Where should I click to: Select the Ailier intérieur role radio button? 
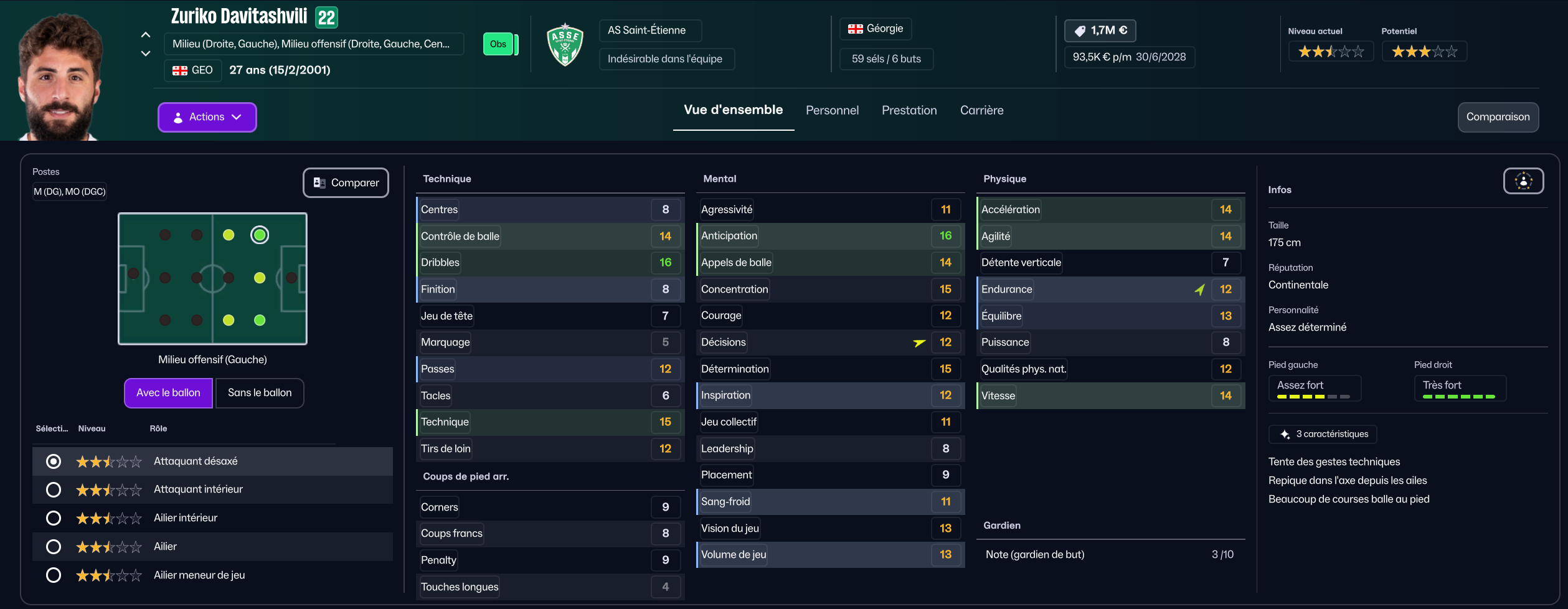point(54,518)
